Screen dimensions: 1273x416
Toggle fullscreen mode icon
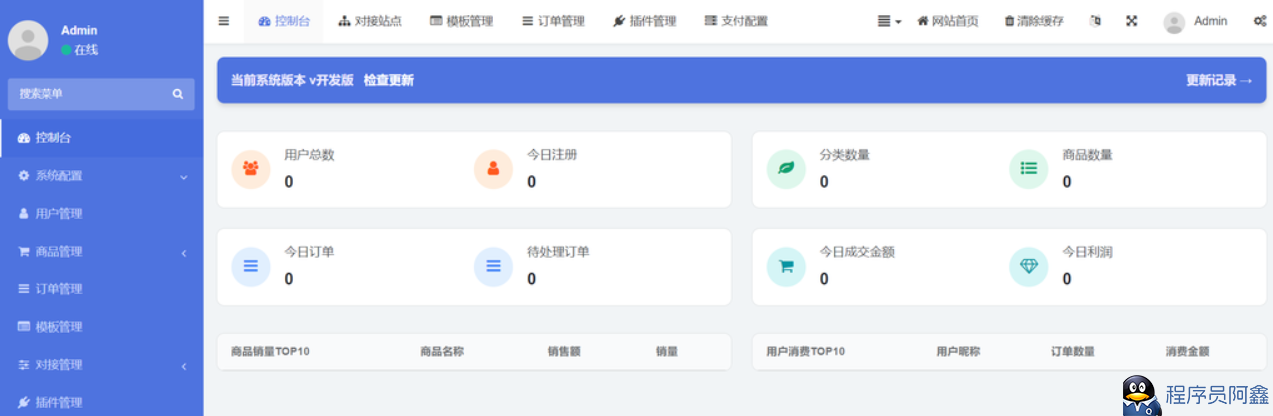[1132, 21]
